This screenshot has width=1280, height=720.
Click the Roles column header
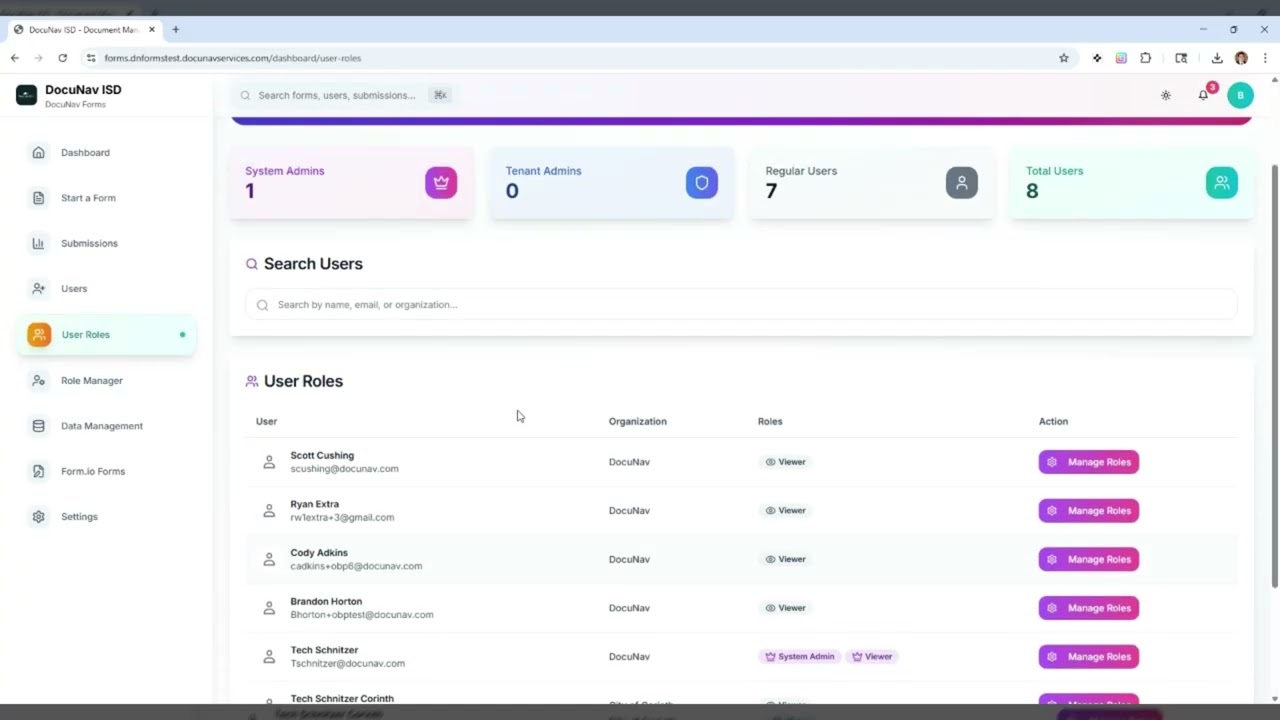770,421
